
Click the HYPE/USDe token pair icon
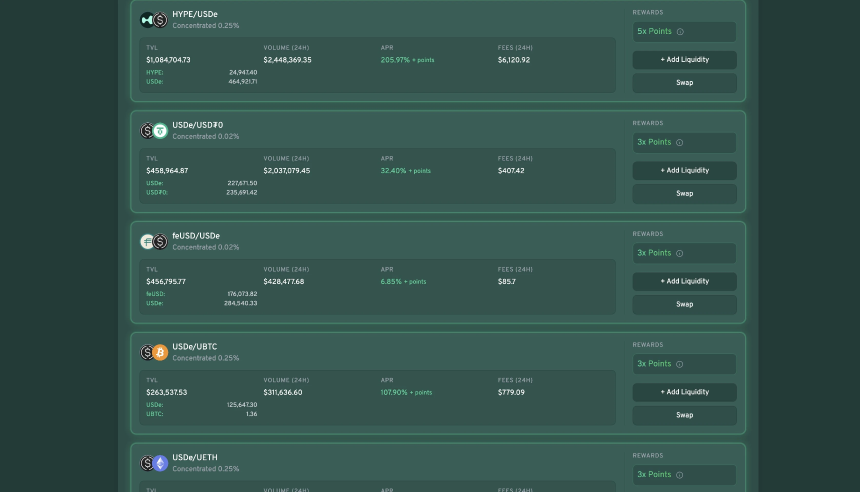pos(153,20)
